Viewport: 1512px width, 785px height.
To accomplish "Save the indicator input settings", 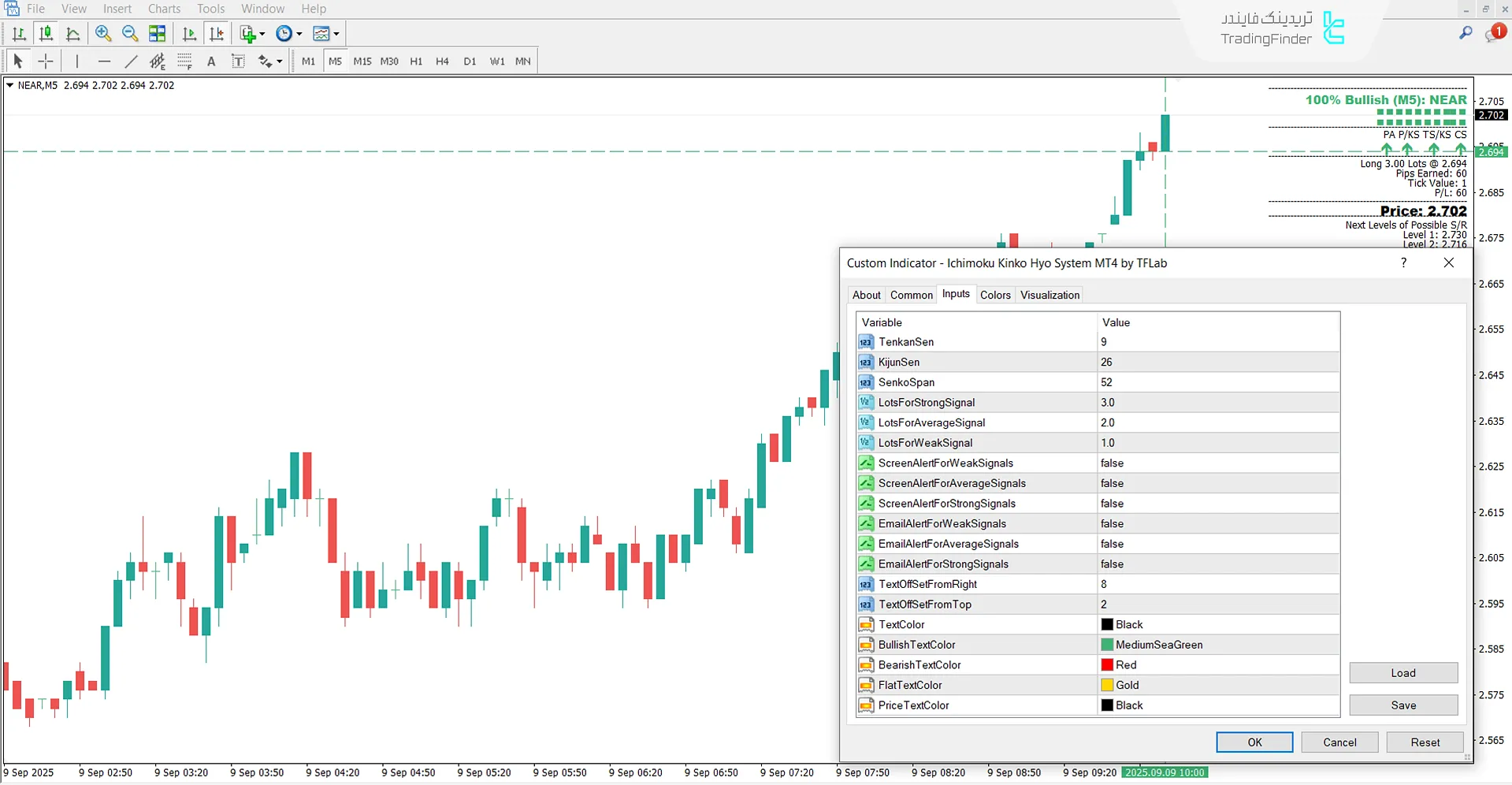I will pyautogui.click(x=1402, y=705).
